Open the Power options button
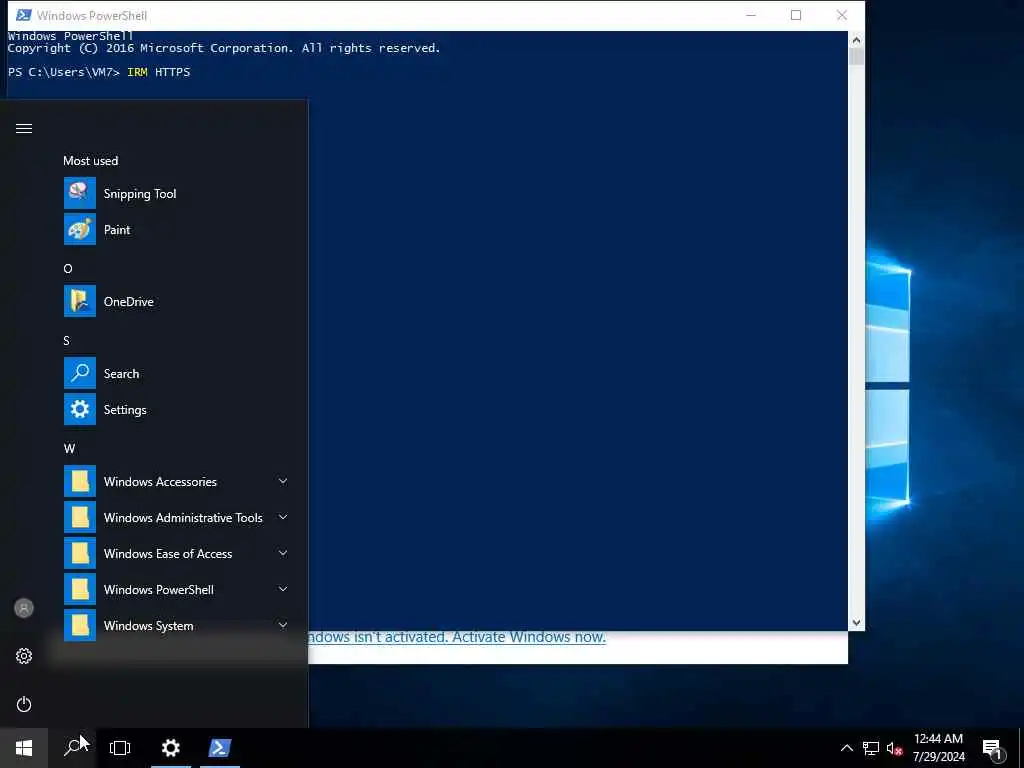 pos(24,704)
